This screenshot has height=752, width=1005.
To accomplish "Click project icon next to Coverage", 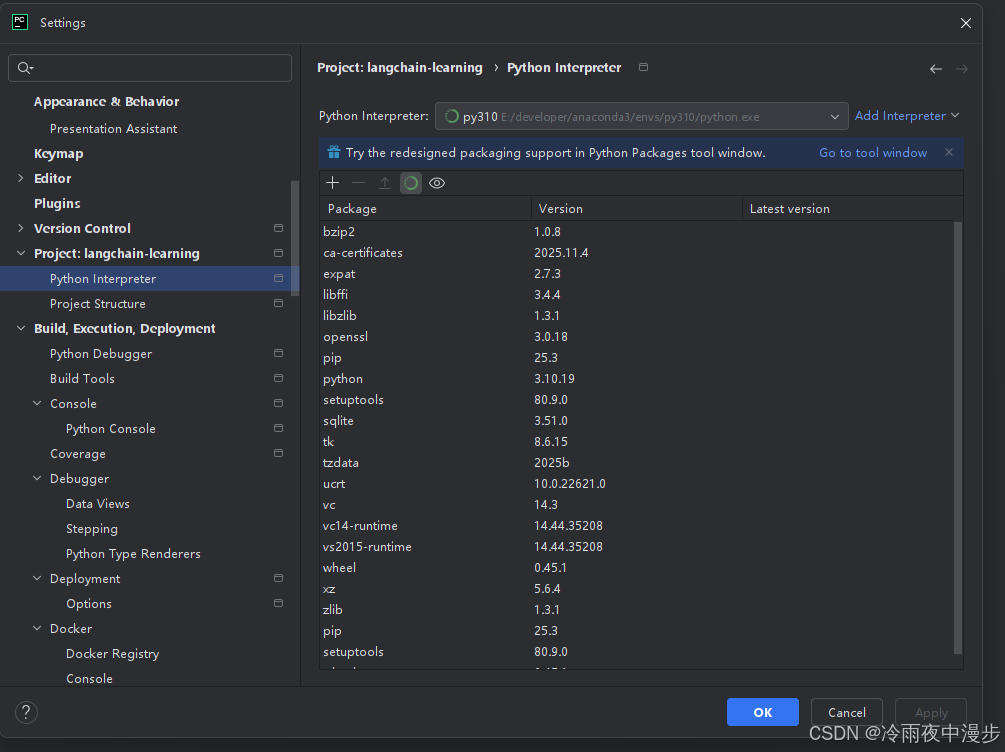I will (278, 453).
